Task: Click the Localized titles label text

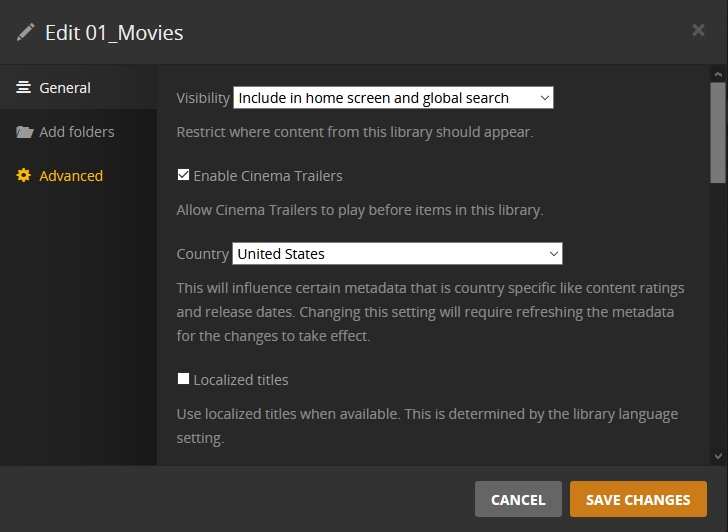Action: pyautogui.click(x=241, y=380)
